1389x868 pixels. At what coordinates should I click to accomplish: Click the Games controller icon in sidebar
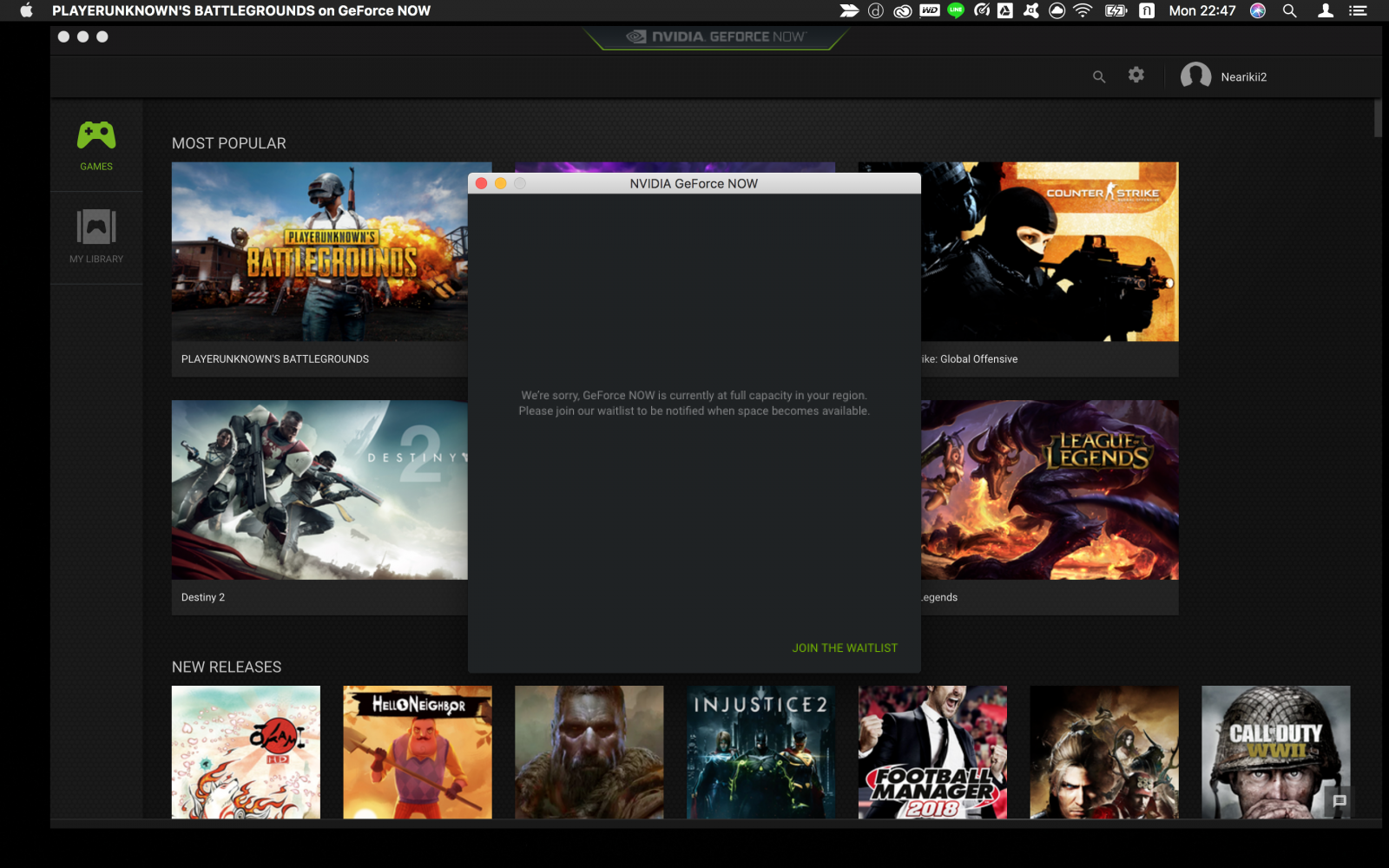point(96,136)
